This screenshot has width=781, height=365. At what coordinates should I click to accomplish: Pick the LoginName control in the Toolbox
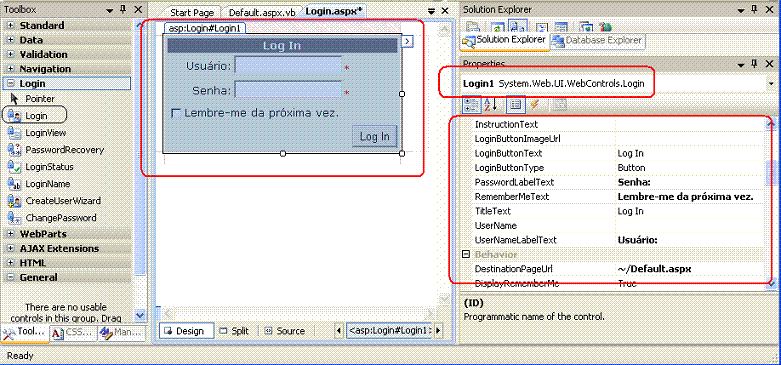(40, 184)
